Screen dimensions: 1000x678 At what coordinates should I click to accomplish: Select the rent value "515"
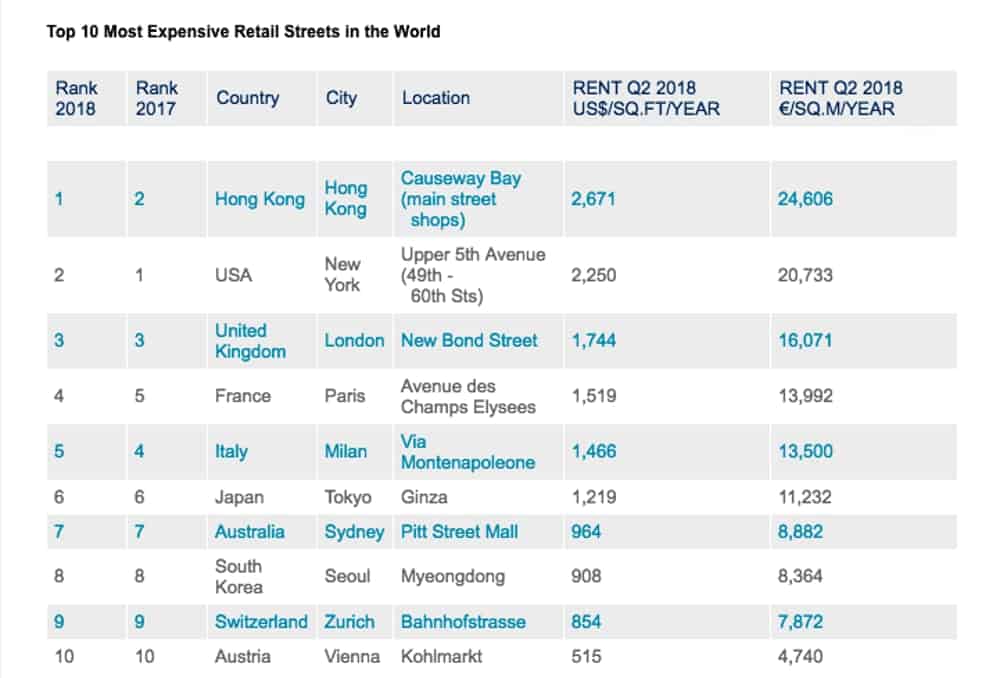point(585,656)
